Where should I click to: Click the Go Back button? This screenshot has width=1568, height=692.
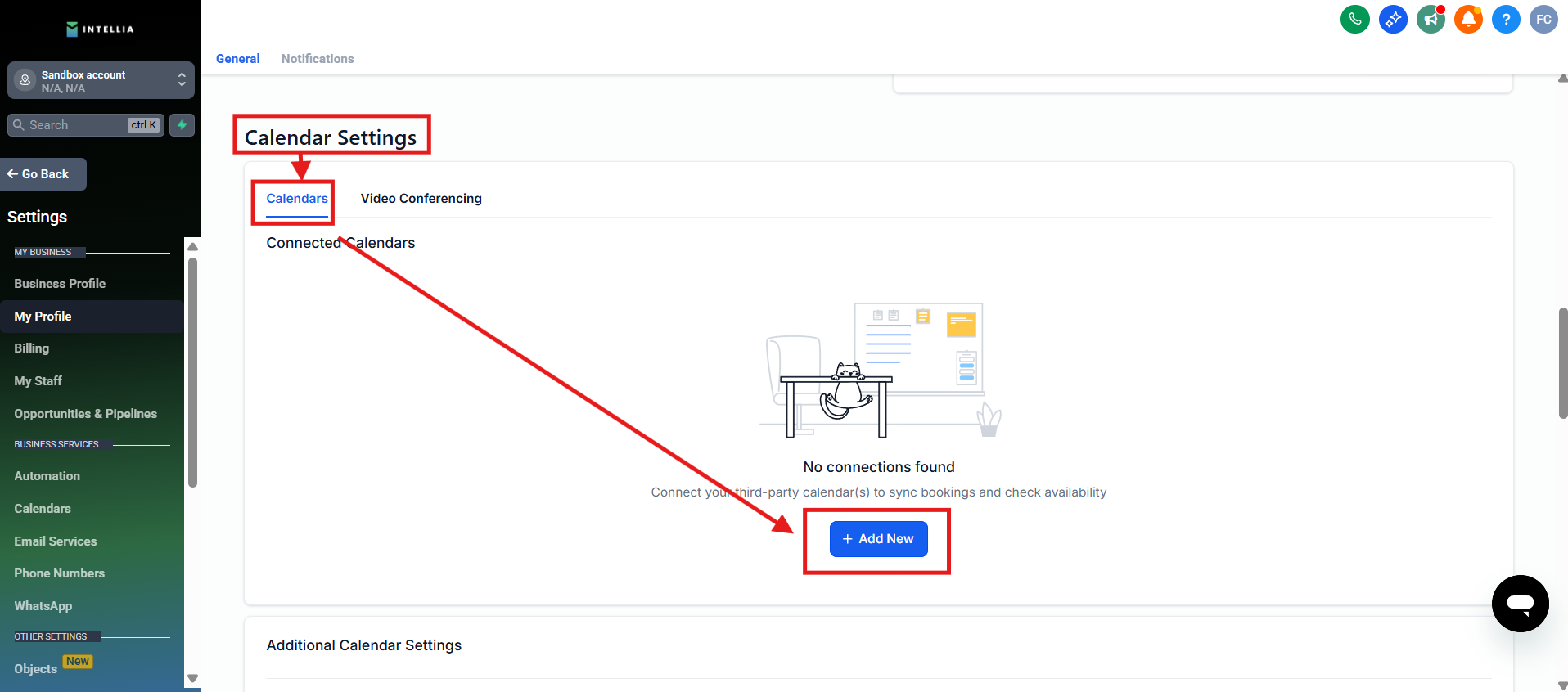click(x=43, y=174)
